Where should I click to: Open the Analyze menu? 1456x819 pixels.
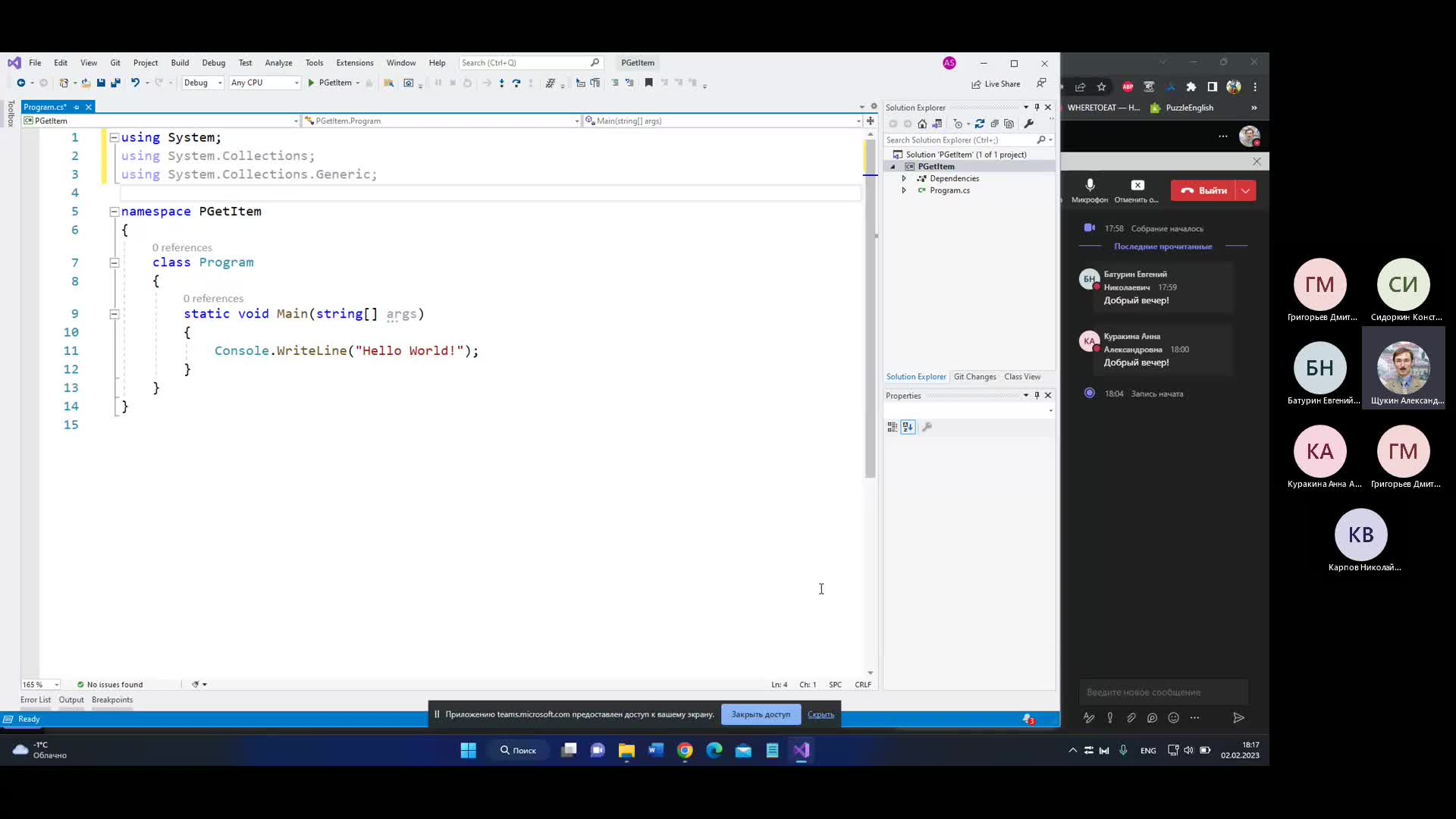tap(278, 63)
